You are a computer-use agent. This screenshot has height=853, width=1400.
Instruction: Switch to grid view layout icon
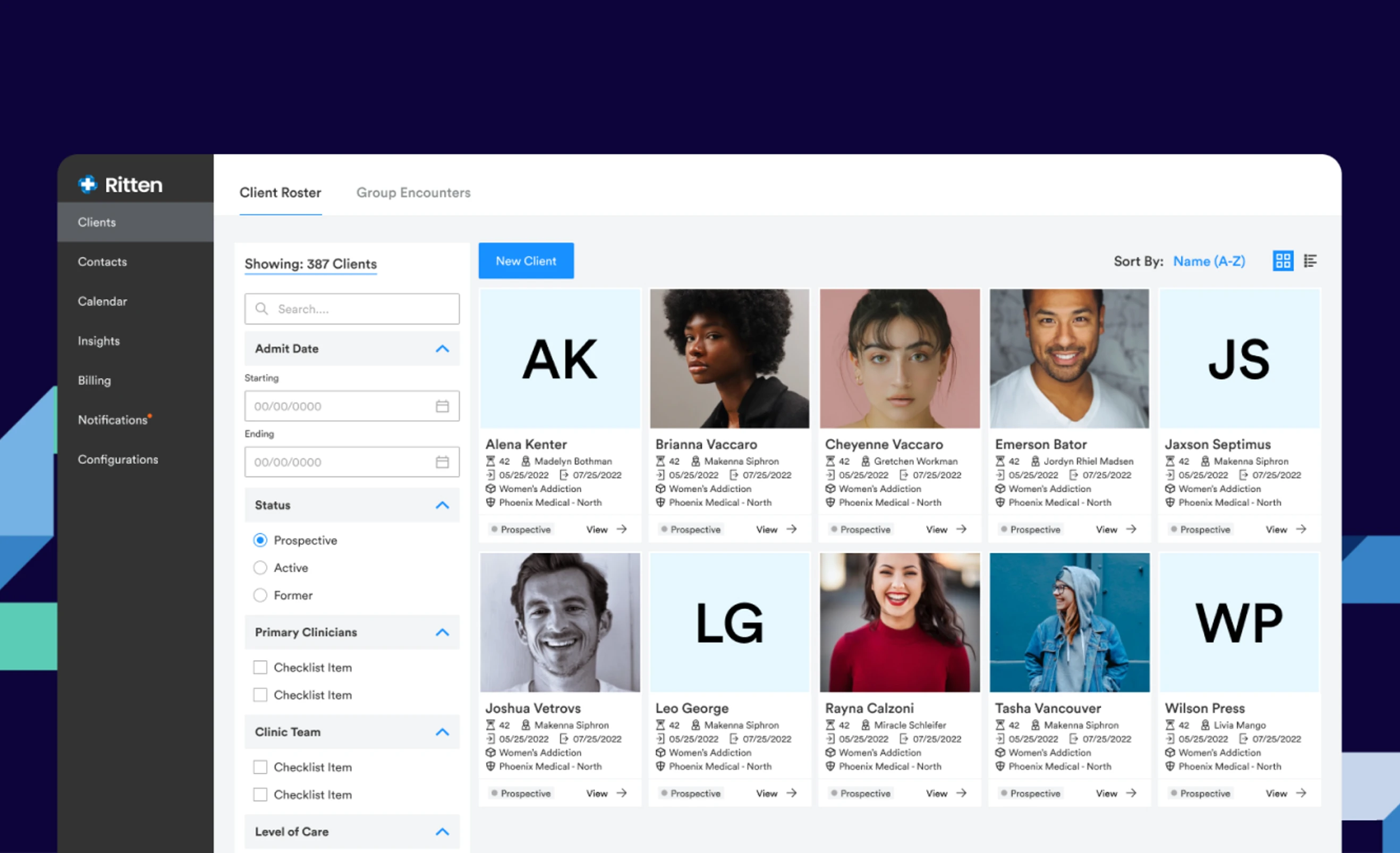click(x=1283, y=261)
